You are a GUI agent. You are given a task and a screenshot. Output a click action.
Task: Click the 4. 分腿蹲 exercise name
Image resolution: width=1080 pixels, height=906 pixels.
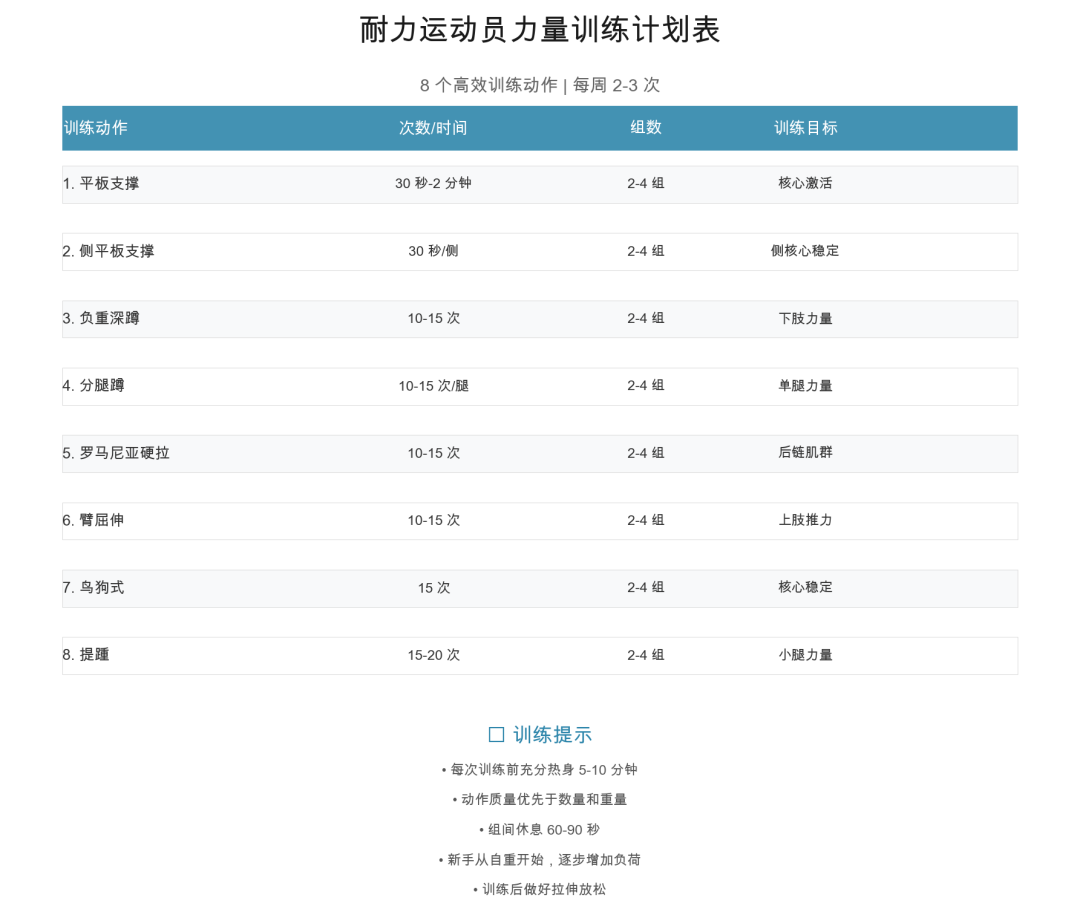(x=94, y=386)
